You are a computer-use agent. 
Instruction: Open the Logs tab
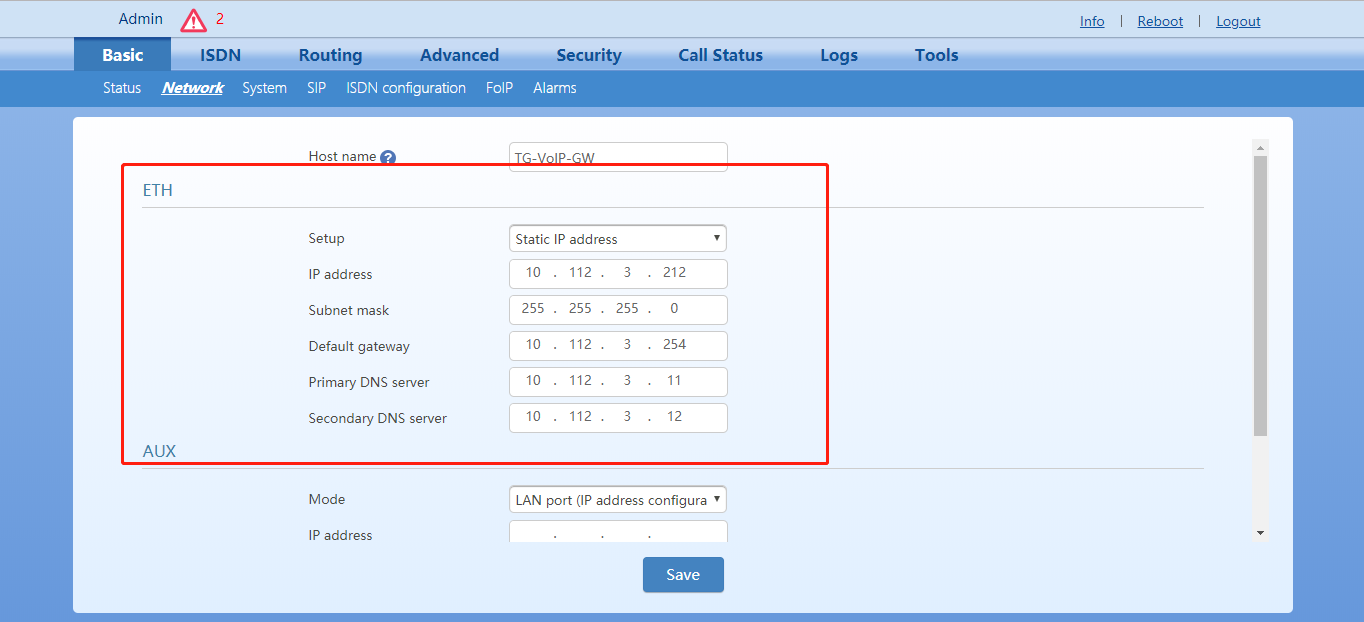839,55
